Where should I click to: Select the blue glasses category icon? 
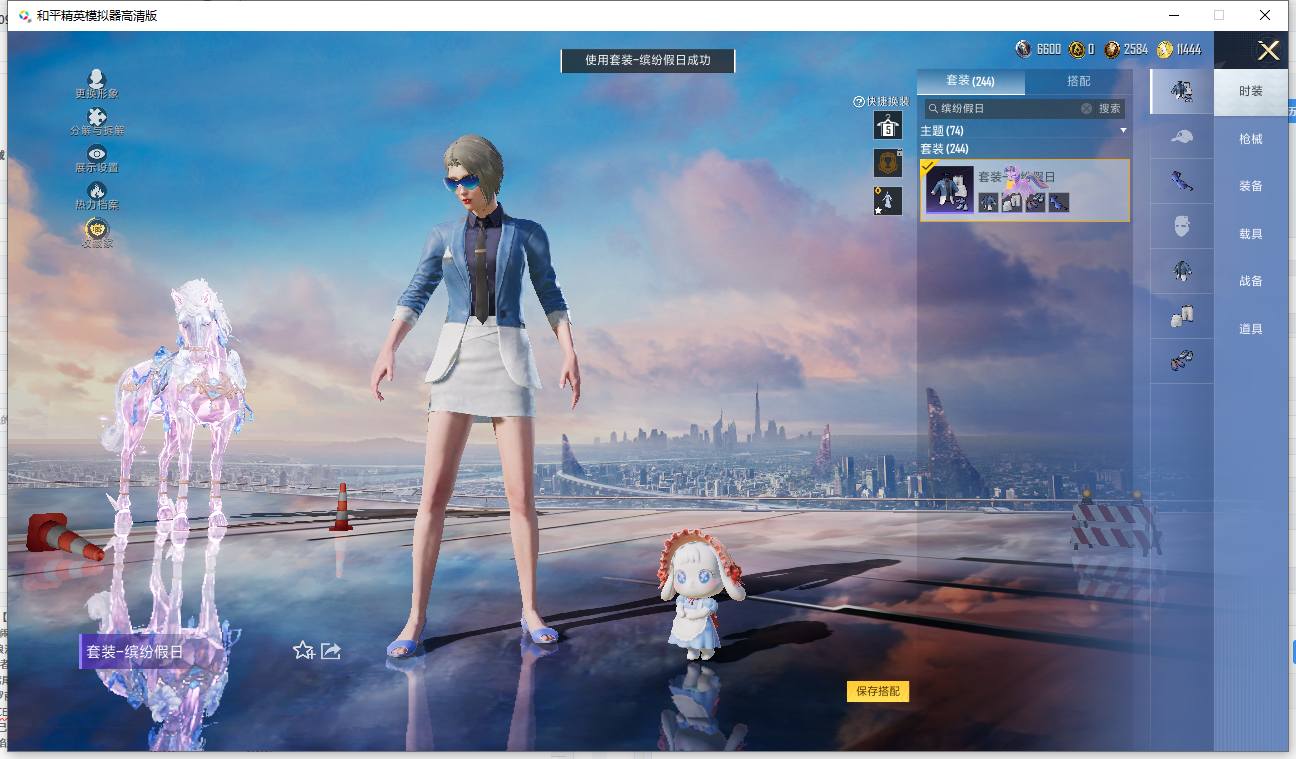[1181, 181]
